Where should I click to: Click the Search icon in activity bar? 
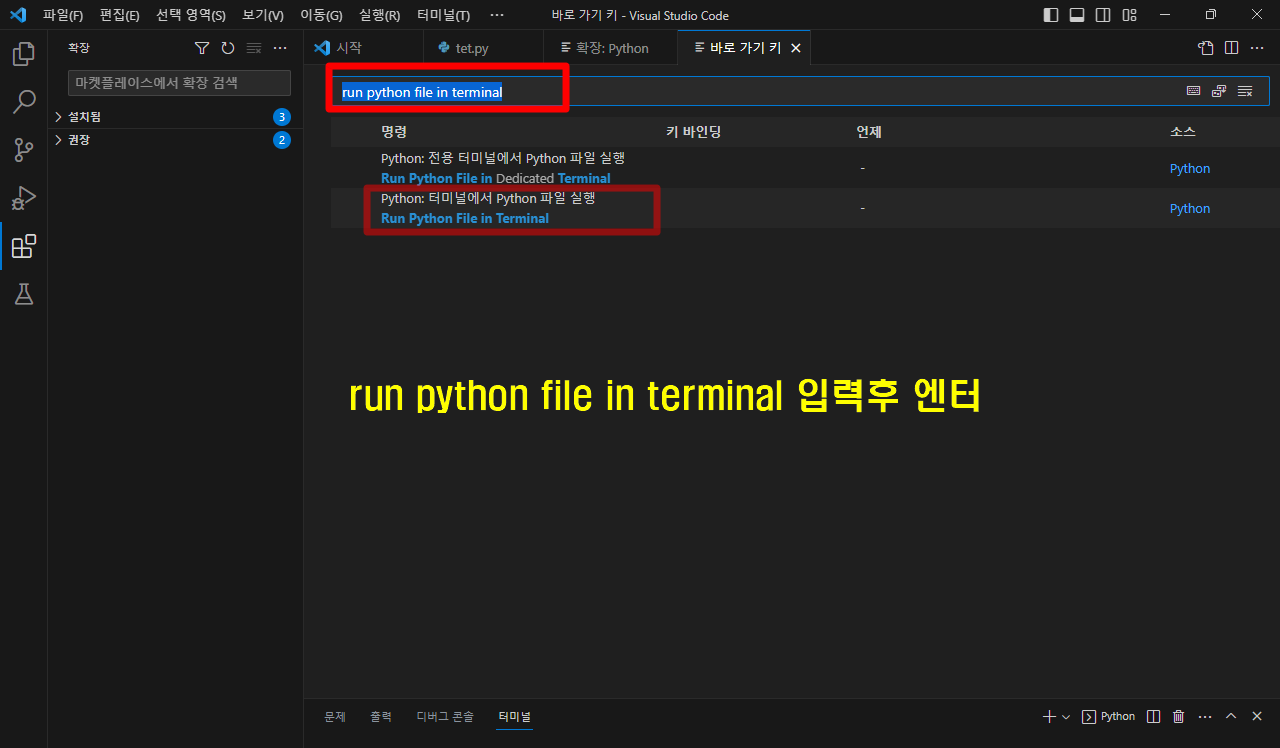(23, 102)
